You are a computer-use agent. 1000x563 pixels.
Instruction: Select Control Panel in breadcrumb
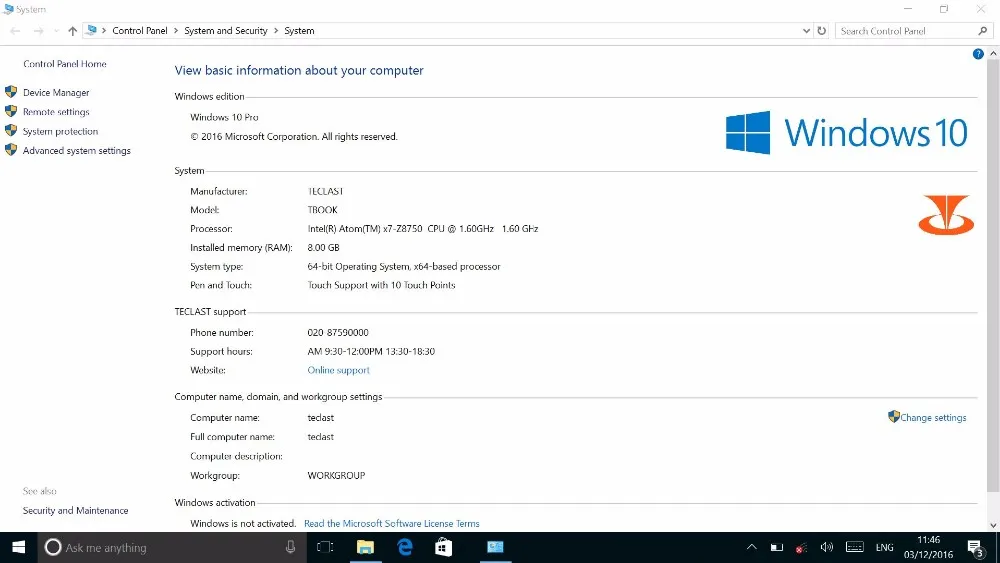[x=140, y=31]
